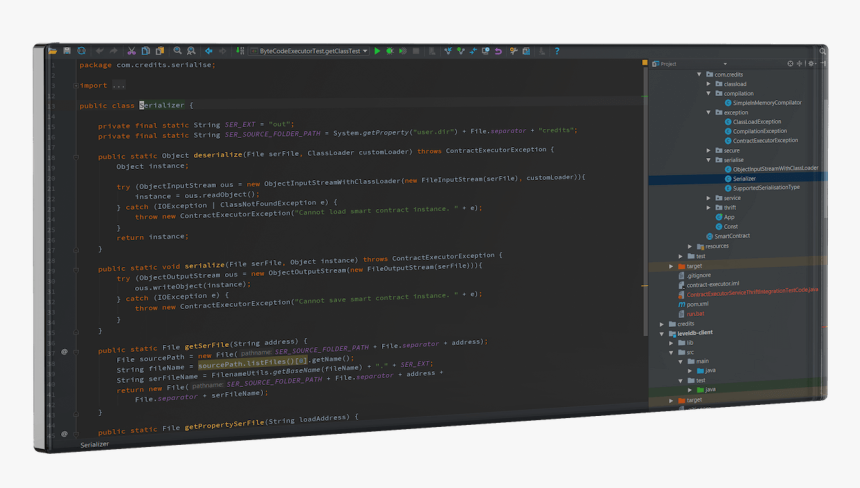The height and width of the screenshot is (488, 860).
Task: Click the Navigate Forward arrow
Action: point(222,51)
